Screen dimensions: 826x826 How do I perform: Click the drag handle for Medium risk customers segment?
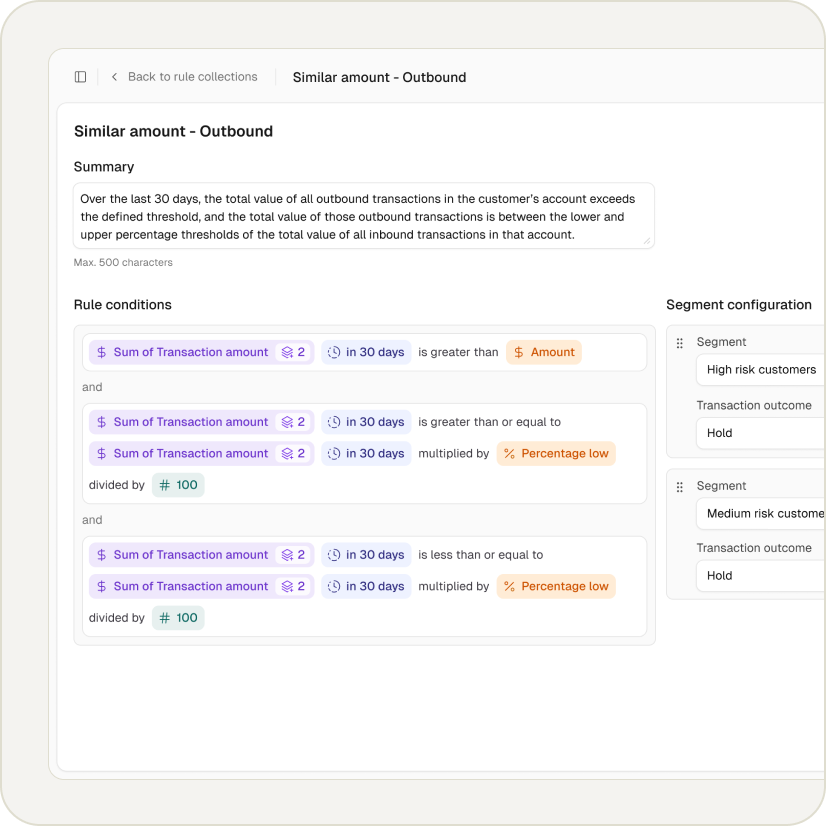tap(680, 487)
